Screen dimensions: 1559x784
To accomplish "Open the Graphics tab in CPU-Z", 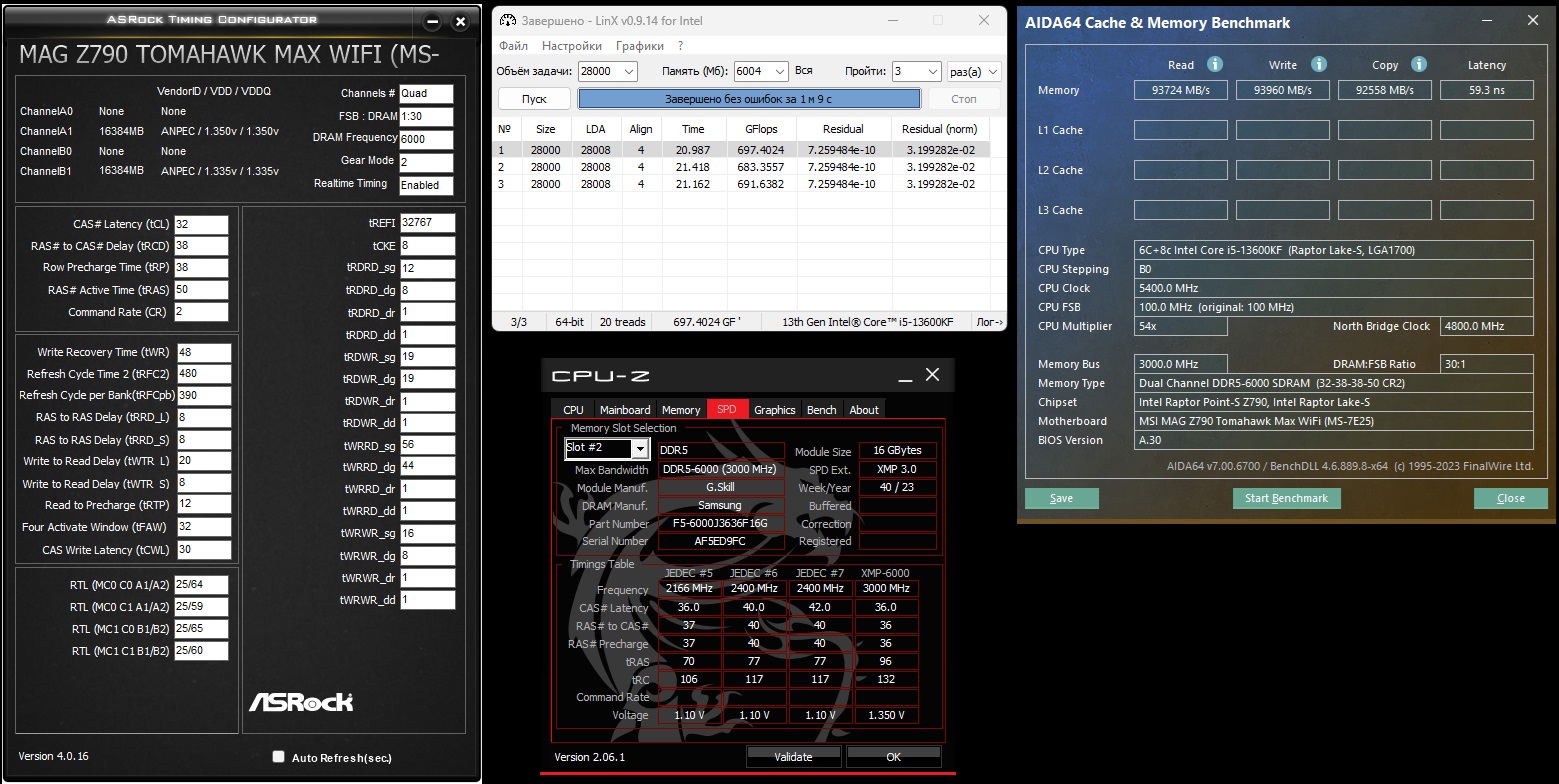I will (775, 409).
